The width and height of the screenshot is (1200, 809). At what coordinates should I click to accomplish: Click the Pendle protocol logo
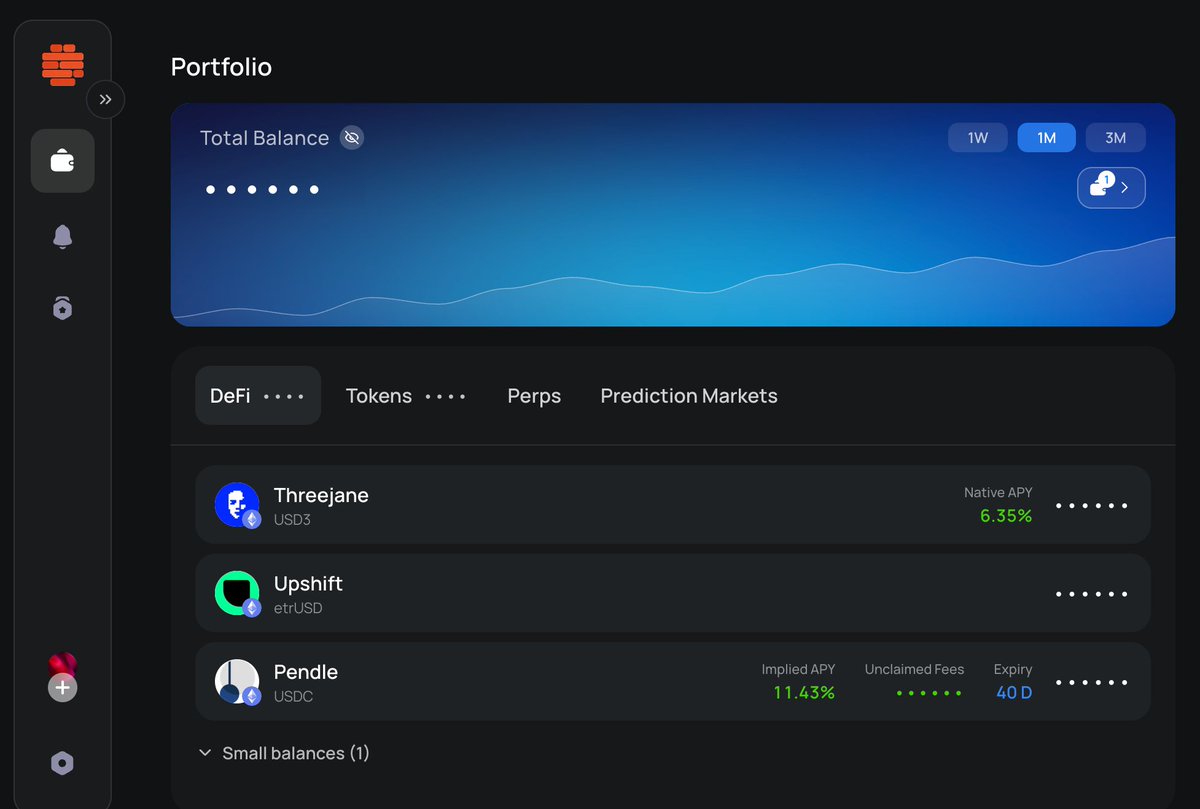pyautogui.click(x=237, y=681)
